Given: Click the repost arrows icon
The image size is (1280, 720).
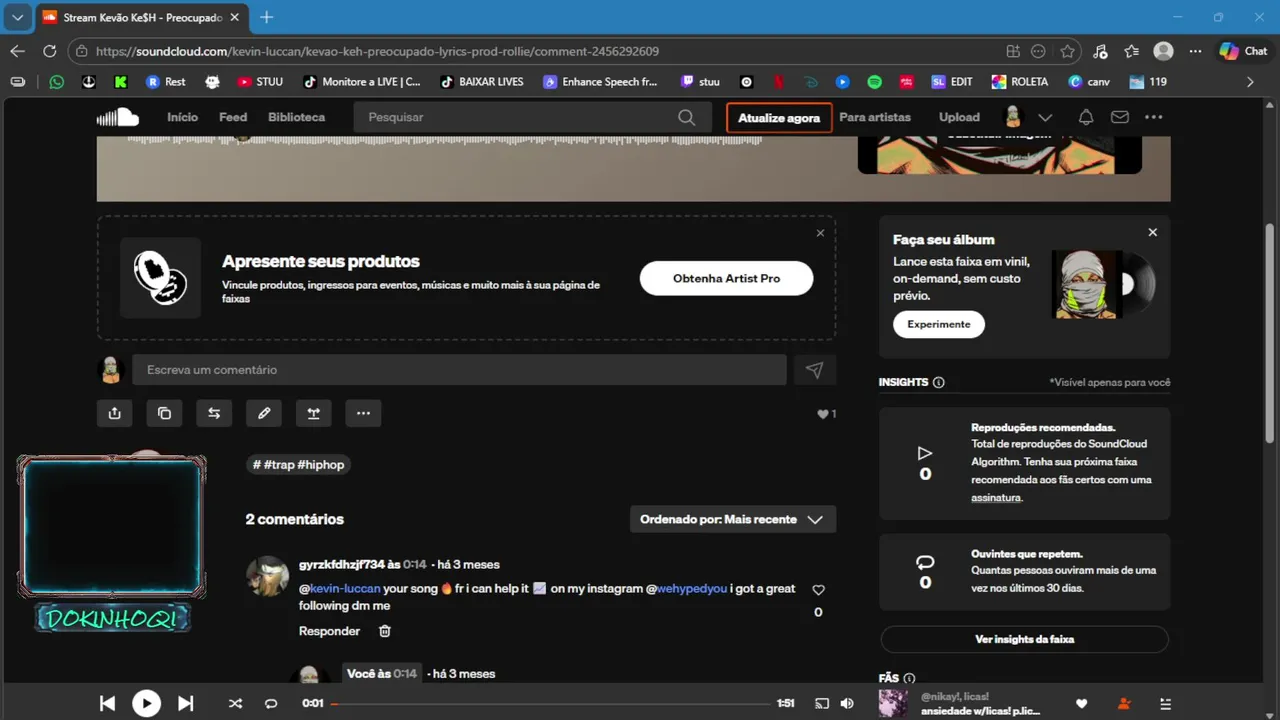Looking at the screenshot, I should 214,413.
